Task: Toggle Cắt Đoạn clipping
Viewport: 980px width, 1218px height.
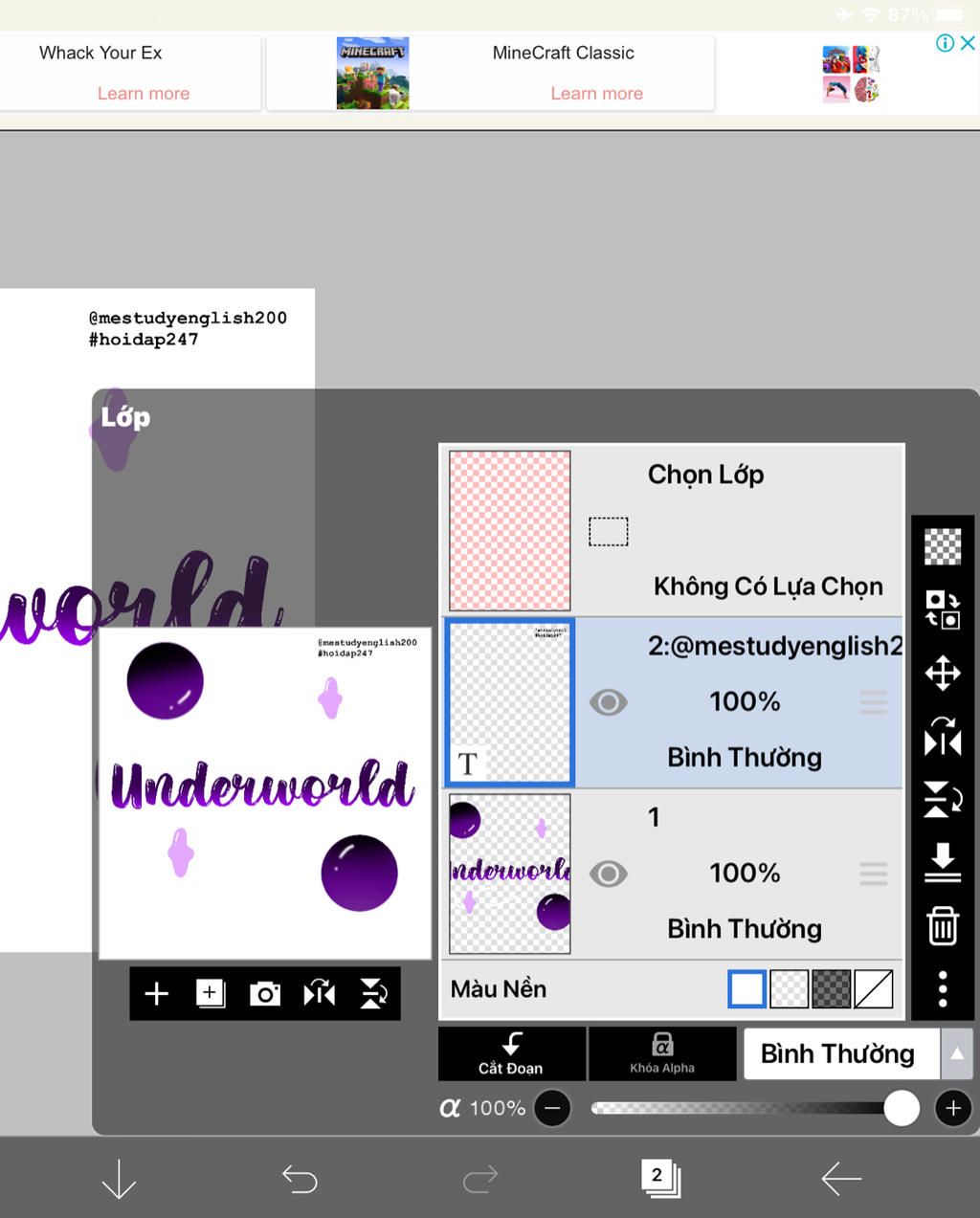Action: click(511, 1053)
